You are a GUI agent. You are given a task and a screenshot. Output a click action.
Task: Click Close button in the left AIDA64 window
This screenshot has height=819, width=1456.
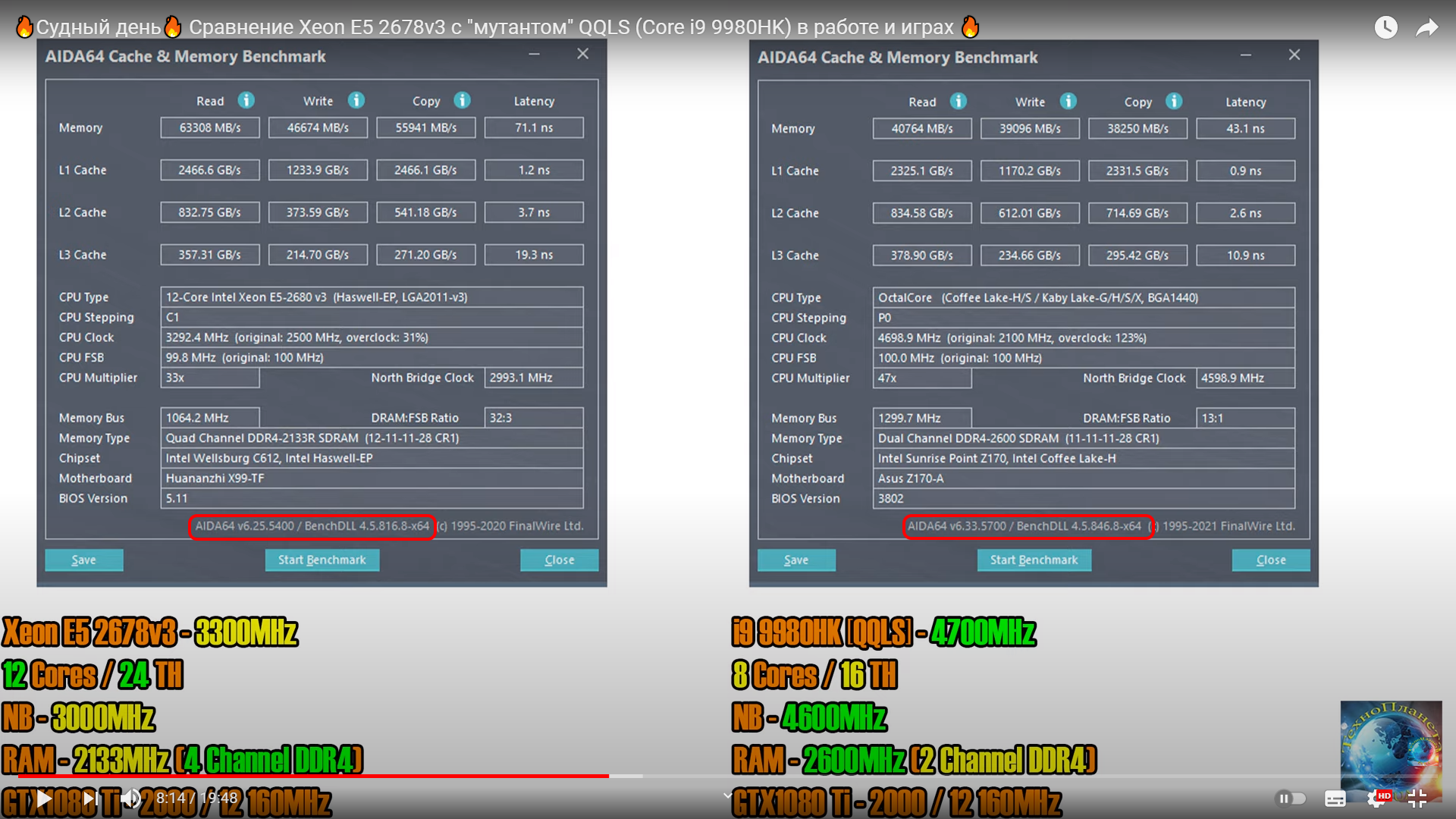click(x=559, y=560)
